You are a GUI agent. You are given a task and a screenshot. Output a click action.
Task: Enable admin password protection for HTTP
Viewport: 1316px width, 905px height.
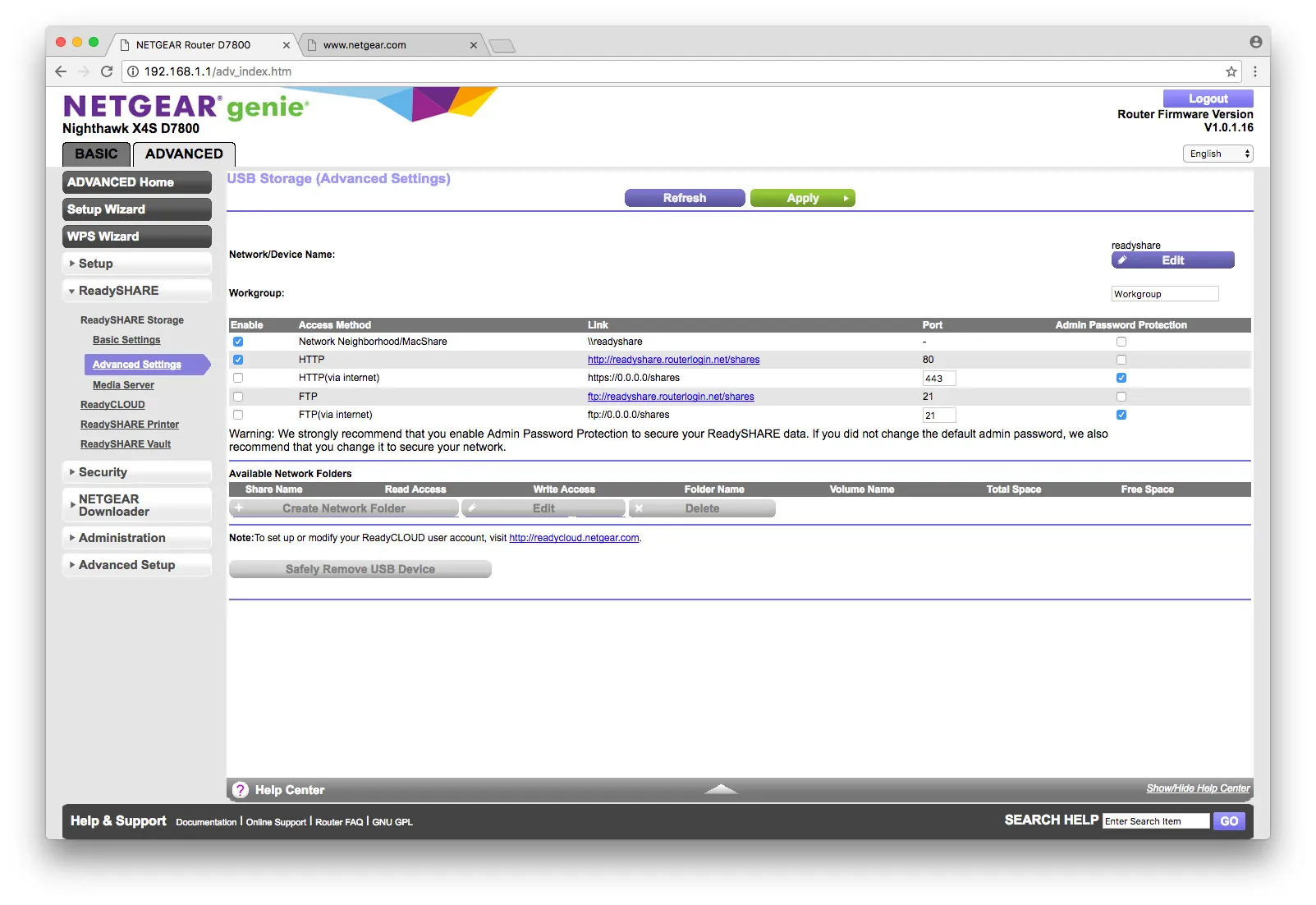[x=1121, y=360]
